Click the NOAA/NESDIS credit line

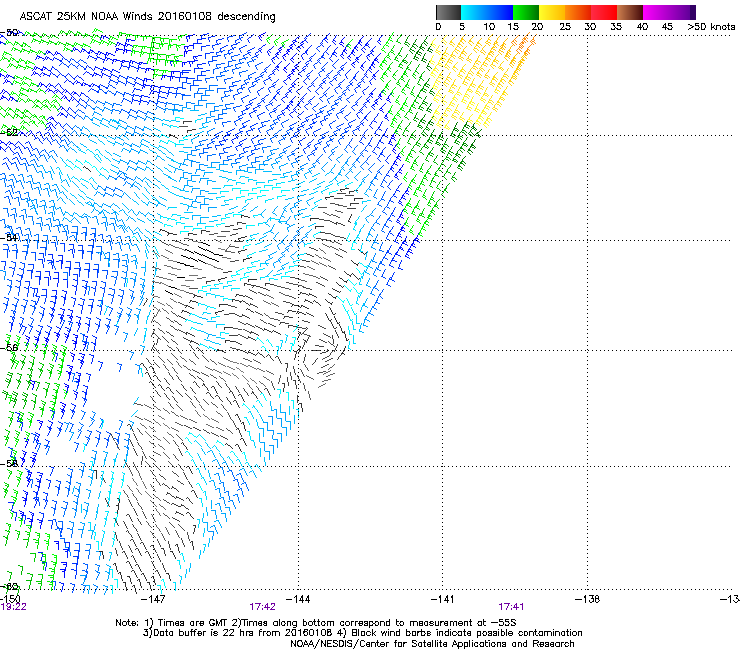432,644
